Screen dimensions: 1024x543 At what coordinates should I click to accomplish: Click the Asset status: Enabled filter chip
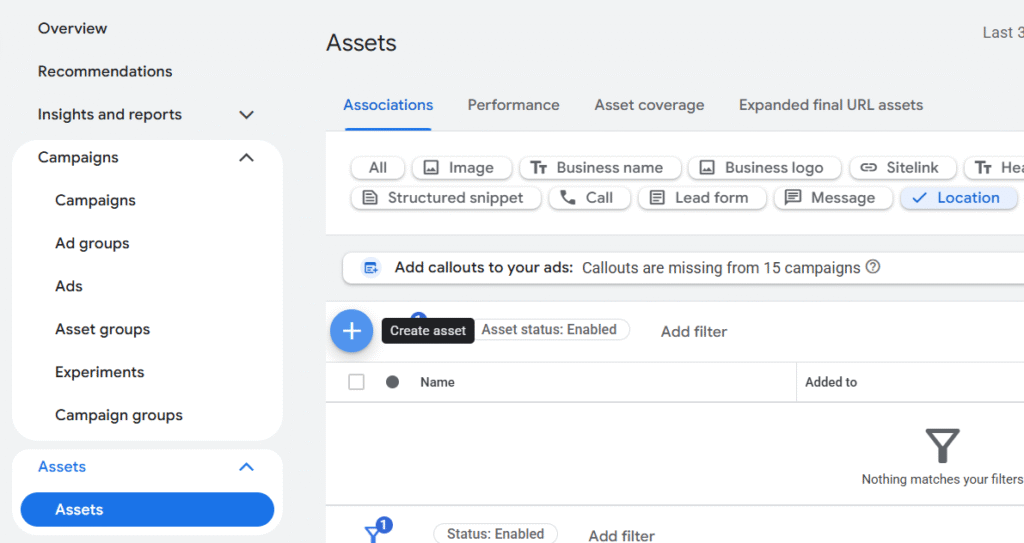coord(549,330)
